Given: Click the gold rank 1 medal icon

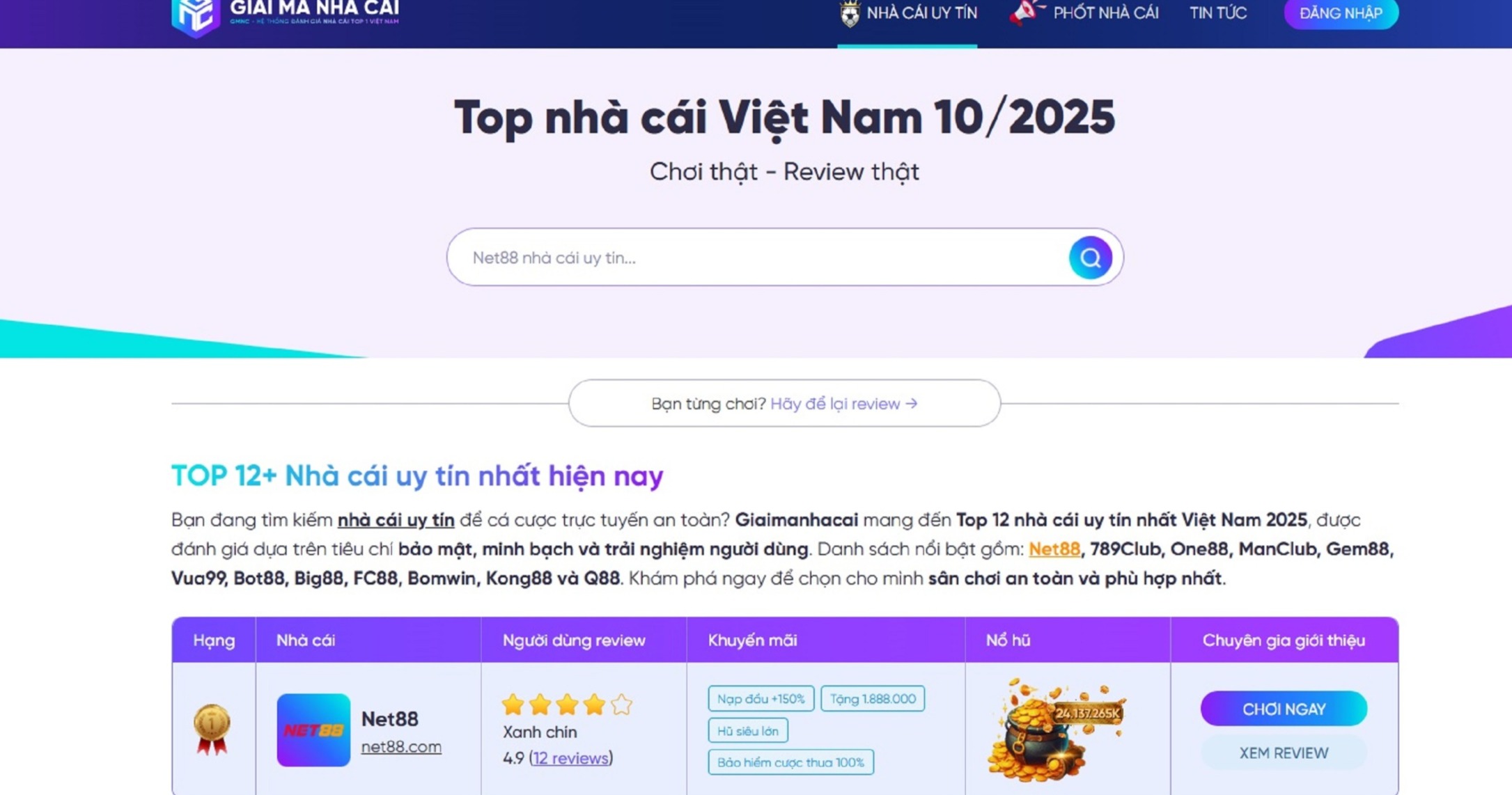Looking at the screenshot, I should 212,730.
